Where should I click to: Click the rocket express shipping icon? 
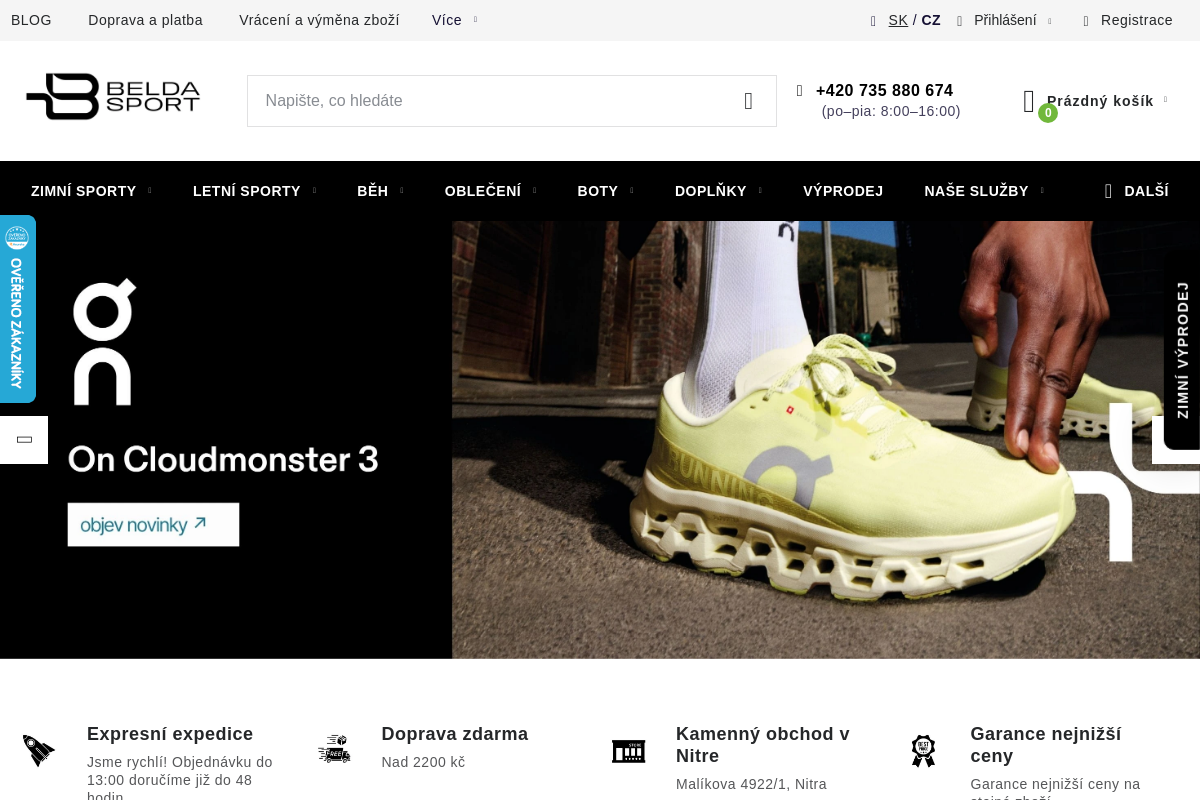coord(39,750)
